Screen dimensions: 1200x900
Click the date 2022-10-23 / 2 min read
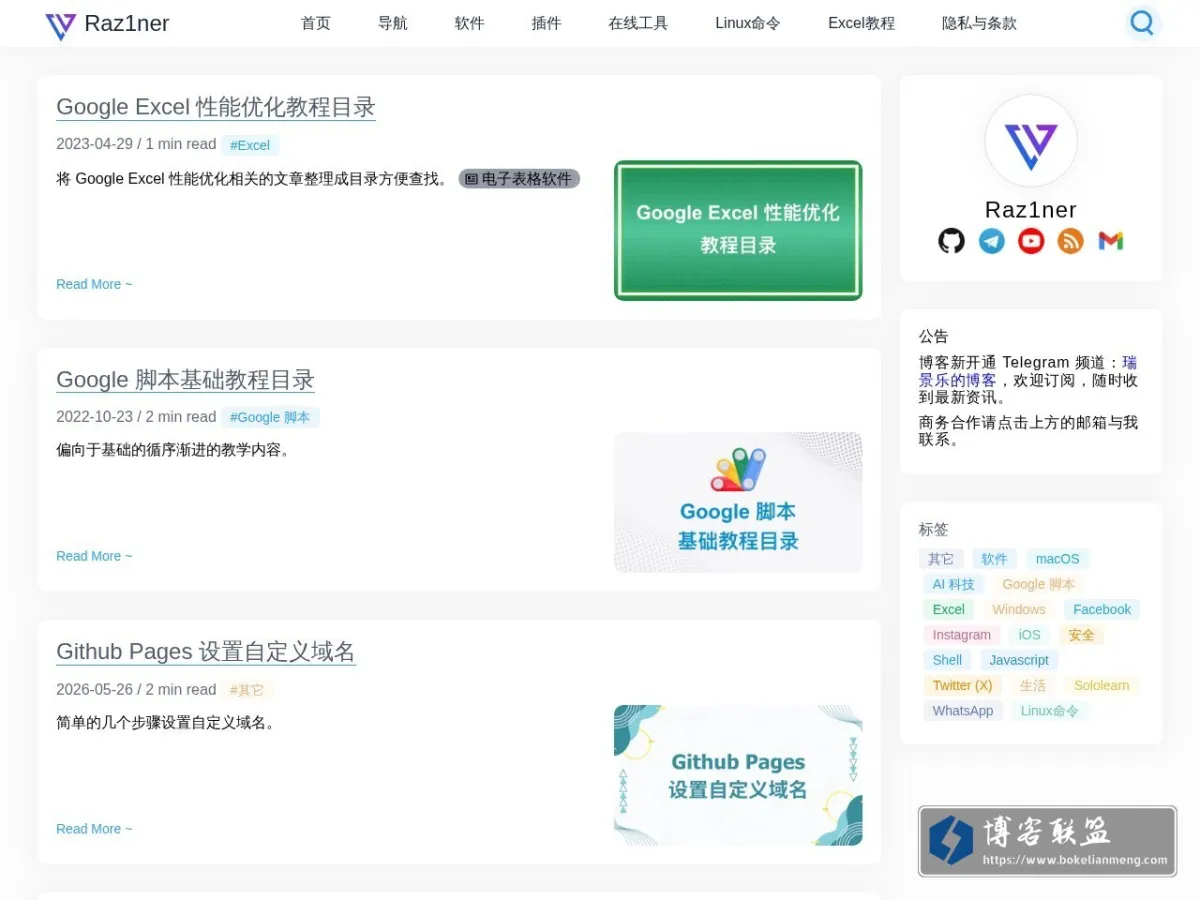point(136,417)
